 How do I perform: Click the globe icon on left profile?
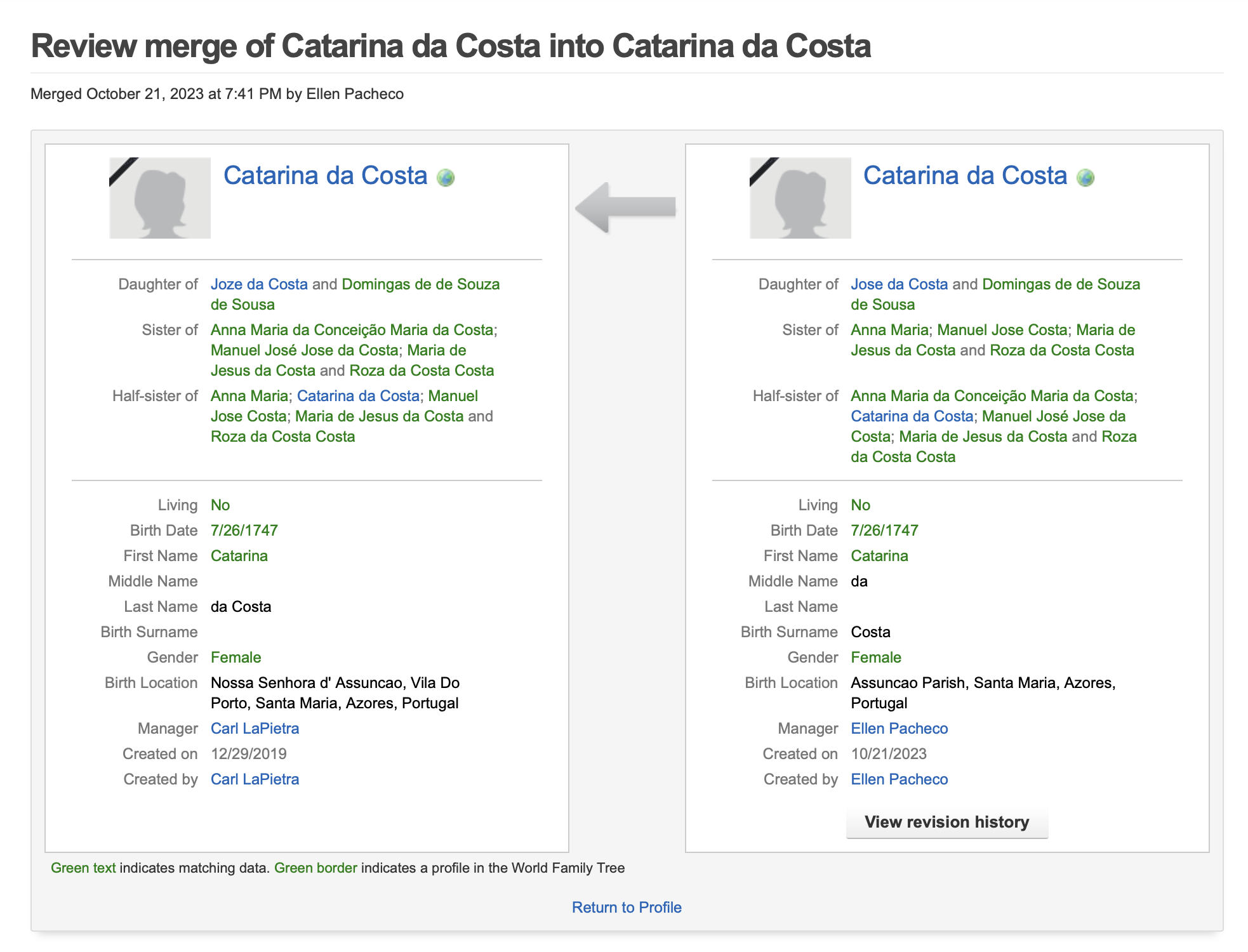[x=446, y=178]
